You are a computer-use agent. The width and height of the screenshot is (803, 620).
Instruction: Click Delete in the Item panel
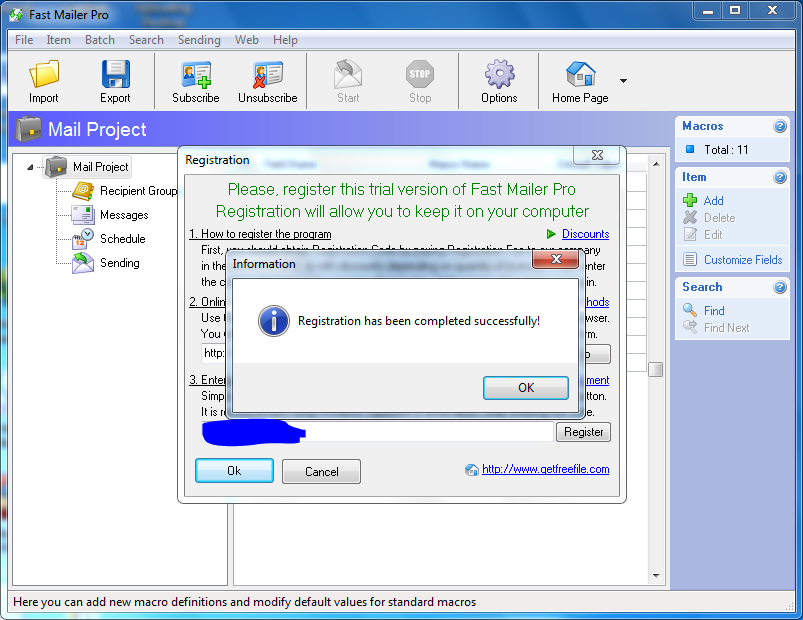[x=720, y=218]
